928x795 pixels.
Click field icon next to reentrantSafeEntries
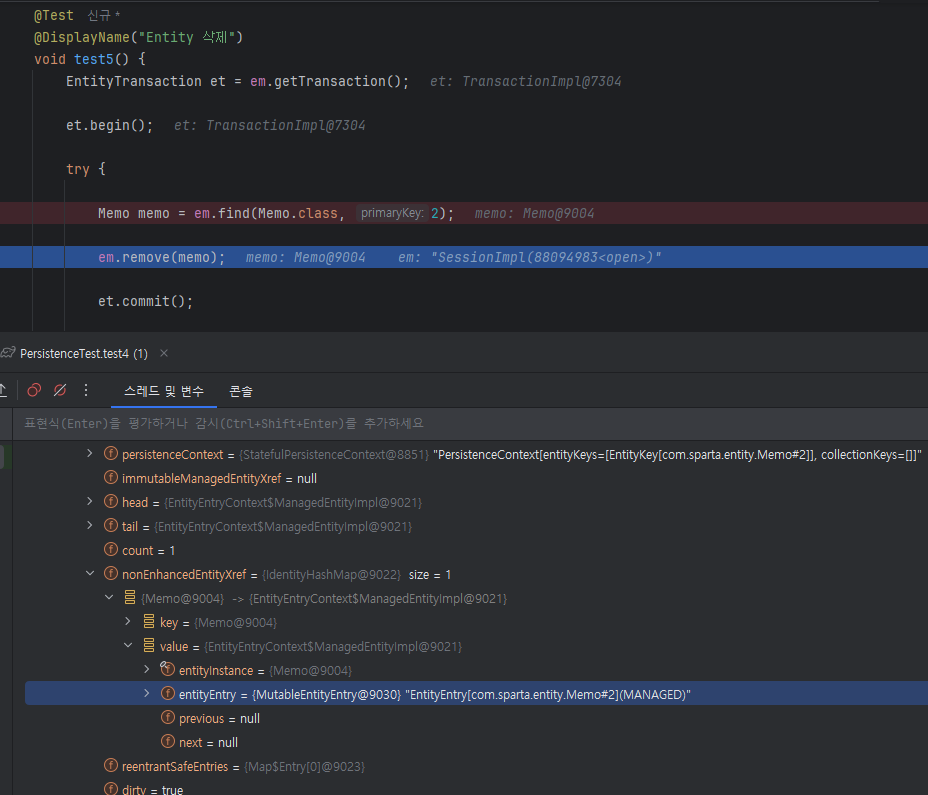click(x=111, y=765)
